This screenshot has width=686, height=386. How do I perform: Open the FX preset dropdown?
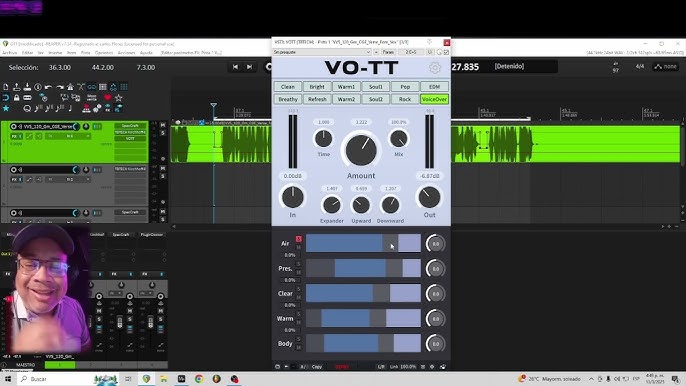pos(322,52)
